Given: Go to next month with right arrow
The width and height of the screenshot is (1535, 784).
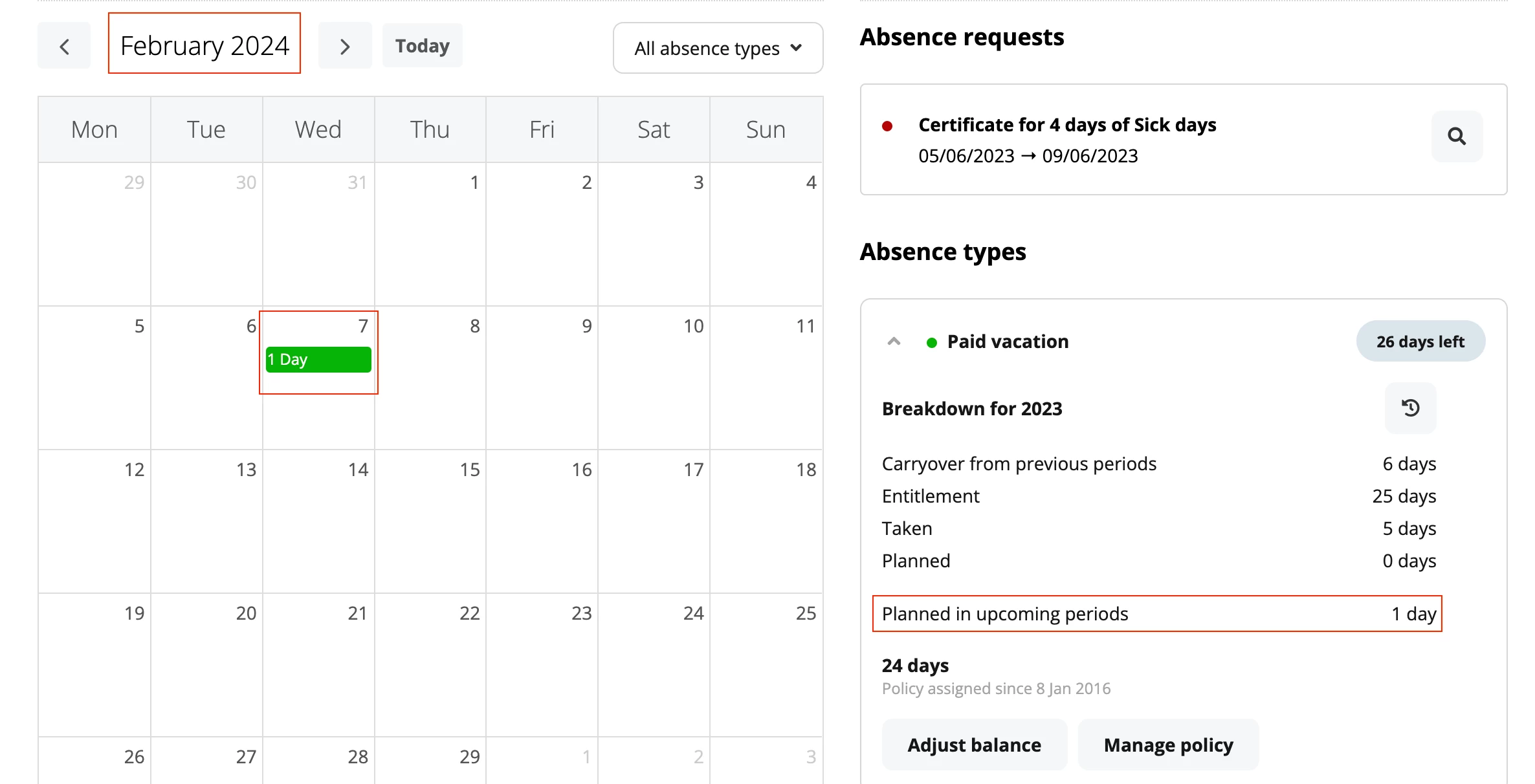Looking at the screenshot, I should 345,46.
